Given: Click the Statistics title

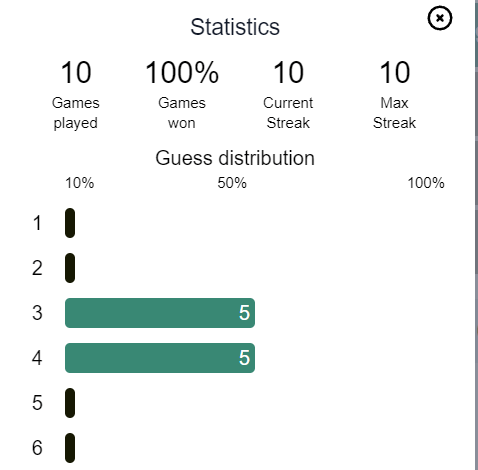Looking at the screenshot, I should 235,27.
